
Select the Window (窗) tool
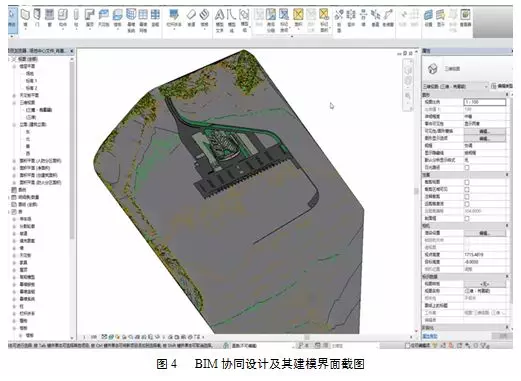pyautogui.click(x=50, y=18)
